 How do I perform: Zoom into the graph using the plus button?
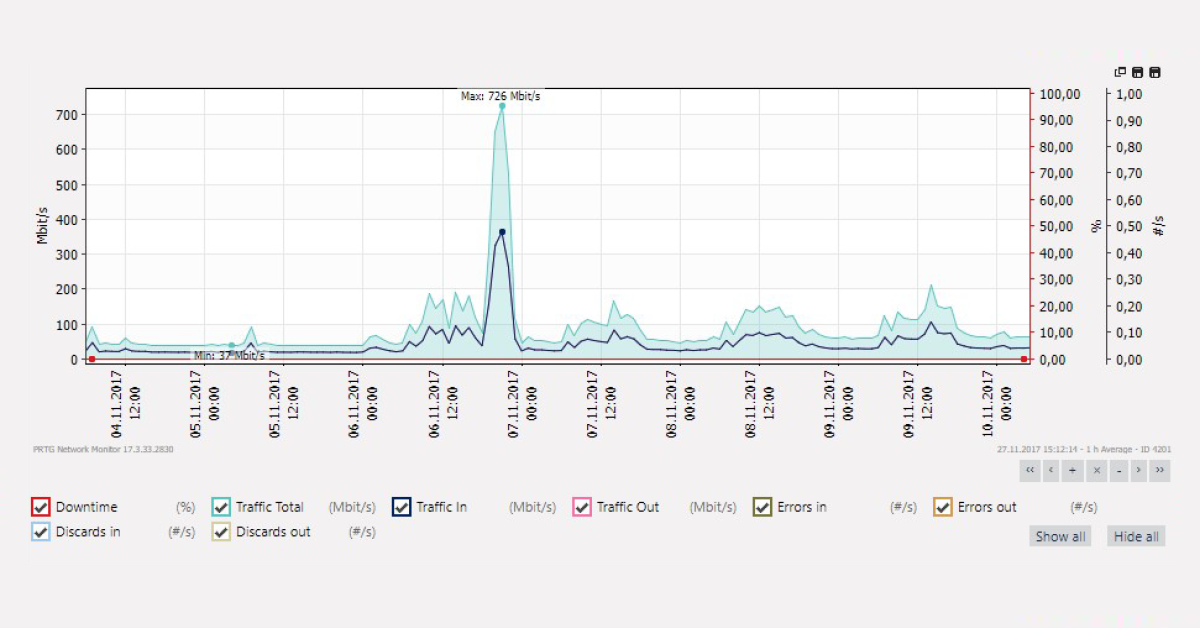pyautogui.click(x=1072, y=470)
